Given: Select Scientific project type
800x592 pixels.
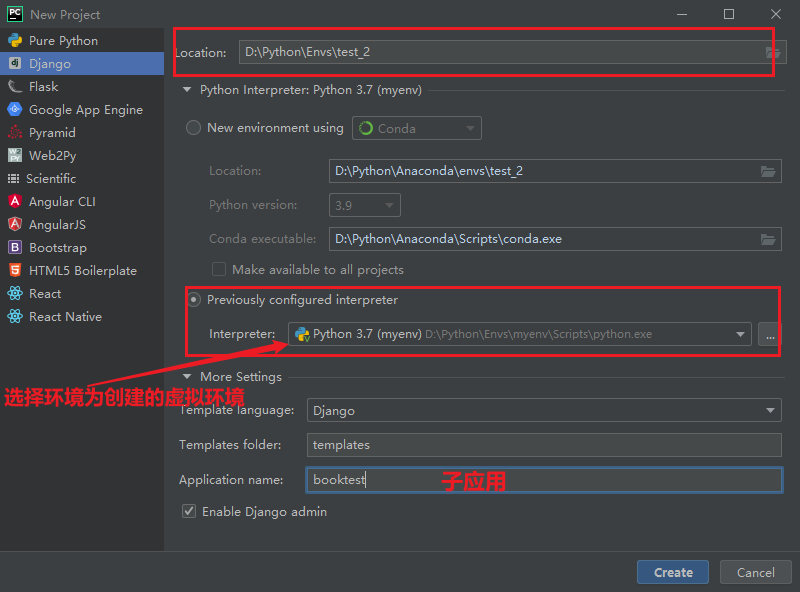Looking at the screenshot, I should [82, 178].
